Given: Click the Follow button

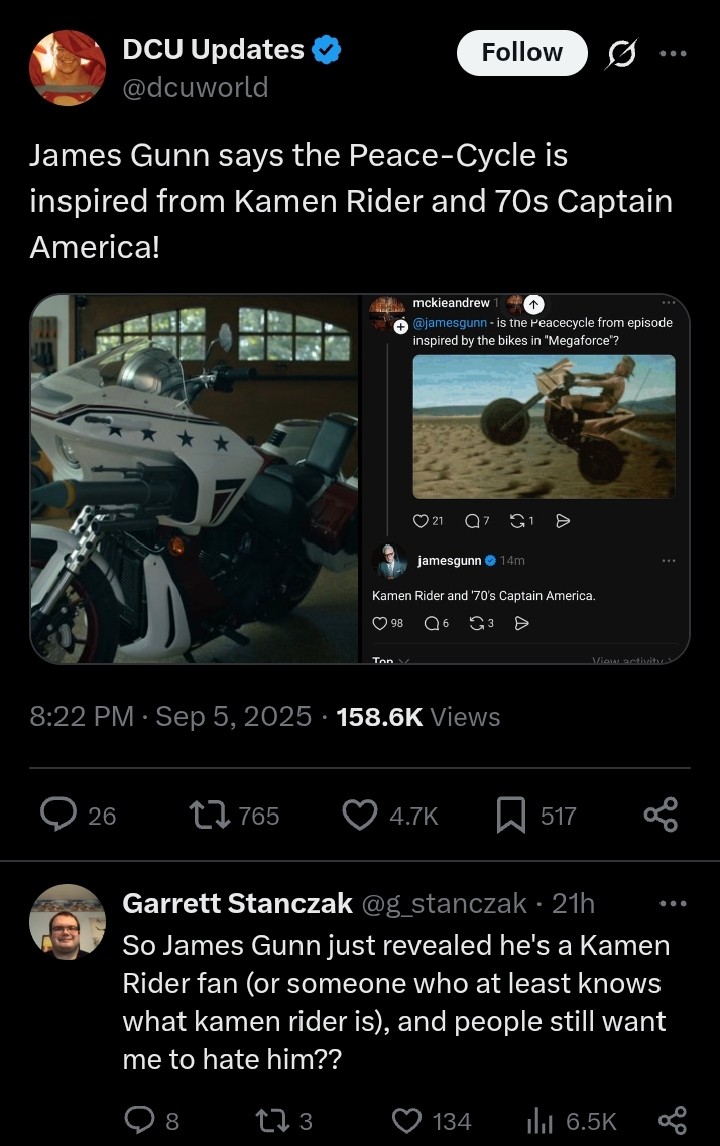Looking at the screenshot, I should [521, 53].
